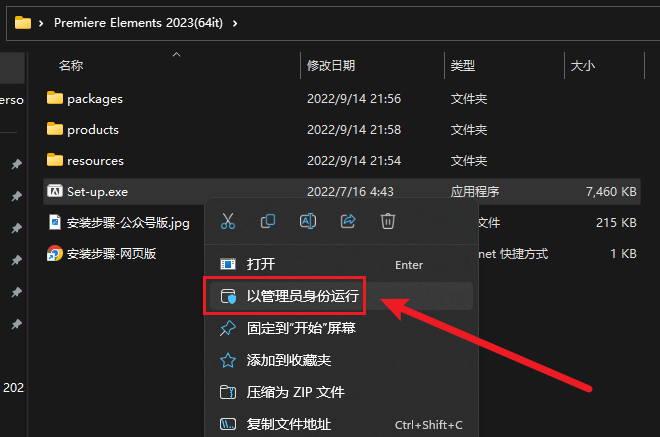660x437 pixels.
Task: Click 应用程序 type cell of Set-up.exe
Action: point(475,192)
